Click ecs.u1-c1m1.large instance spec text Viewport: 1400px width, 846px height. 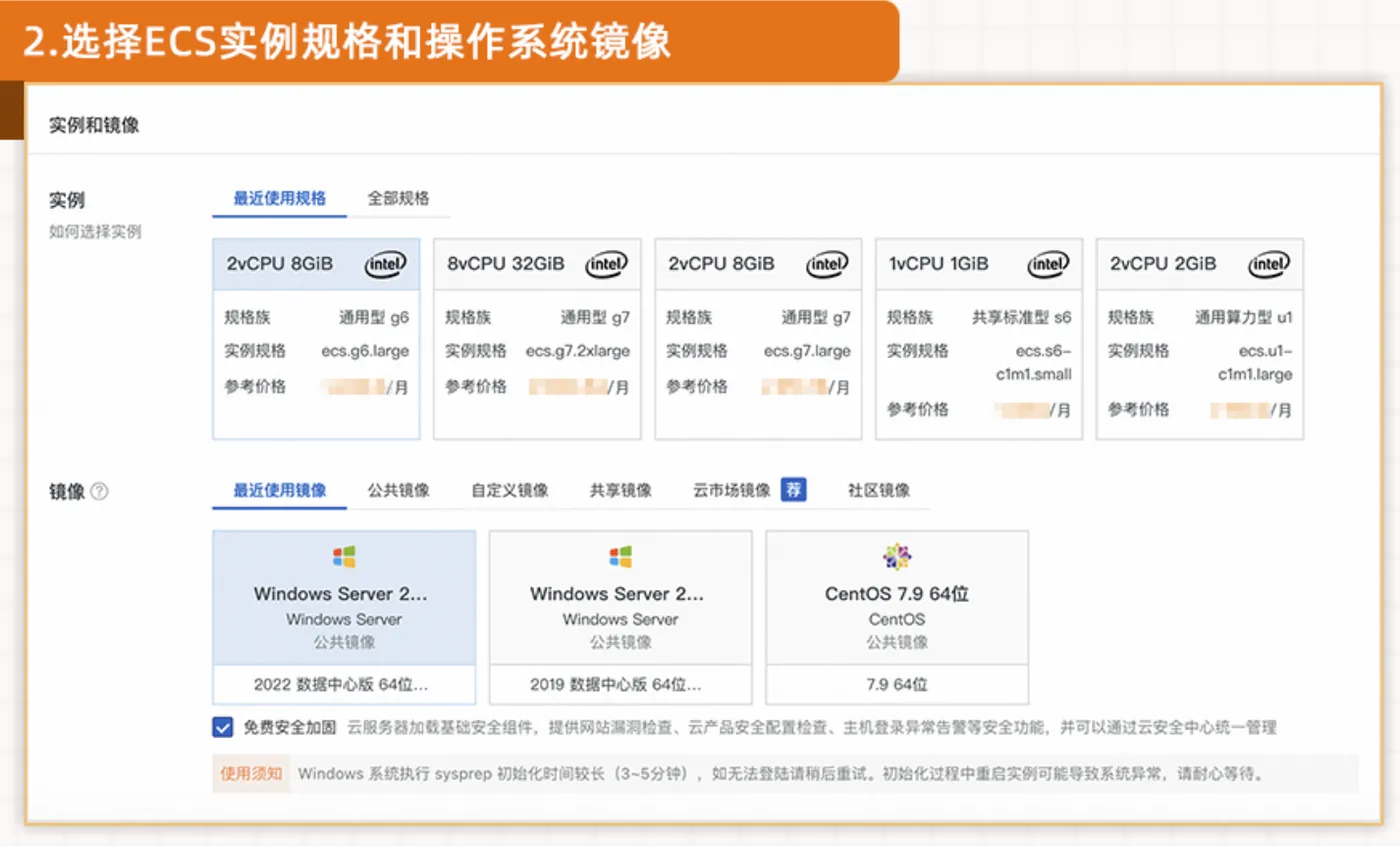click(1255, 363)
